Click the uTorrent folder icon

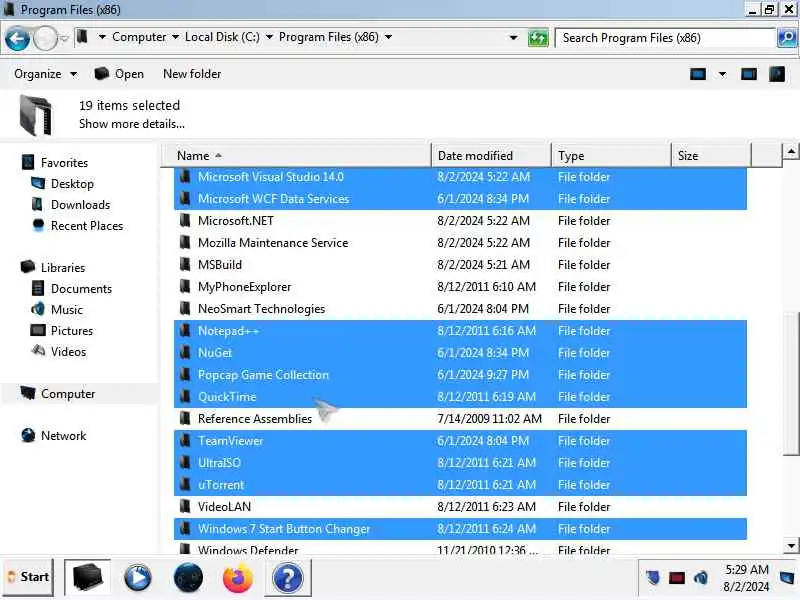185,485
